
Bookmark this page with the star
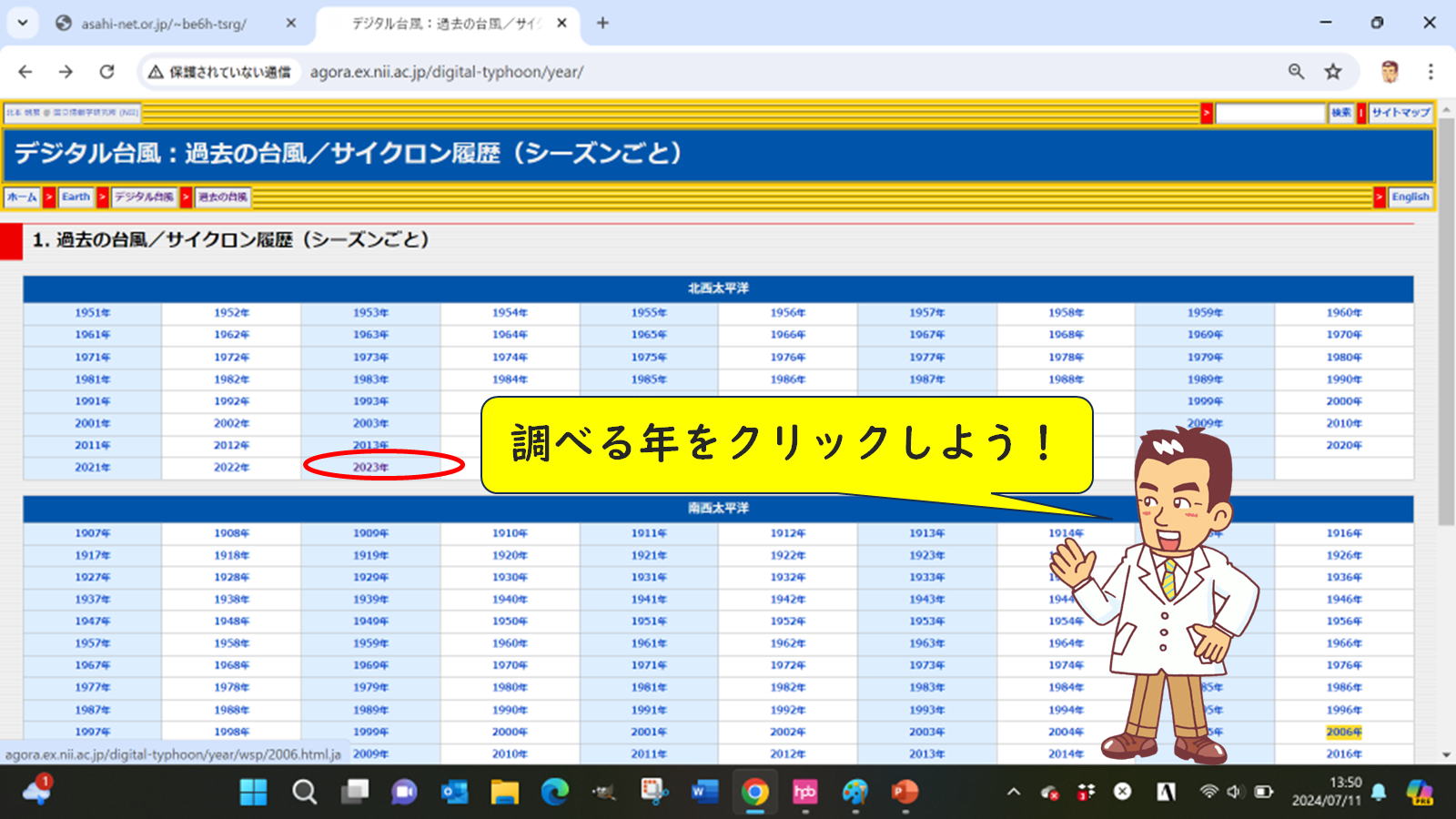coord(1333,72)
